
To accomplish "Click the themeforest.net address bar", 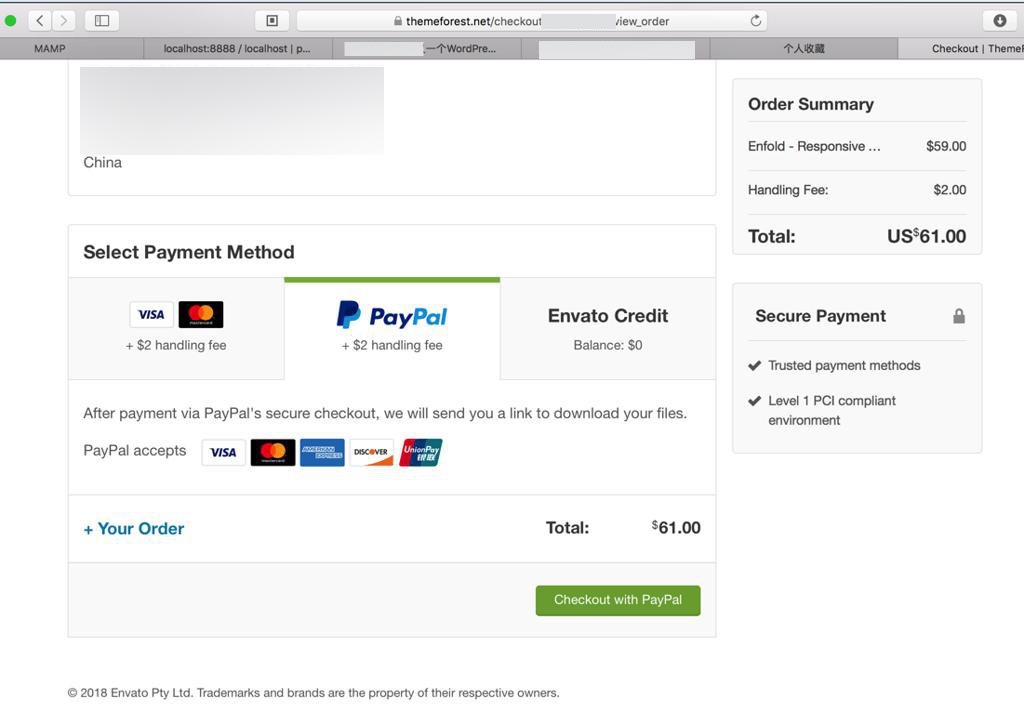I will (532, 21).
